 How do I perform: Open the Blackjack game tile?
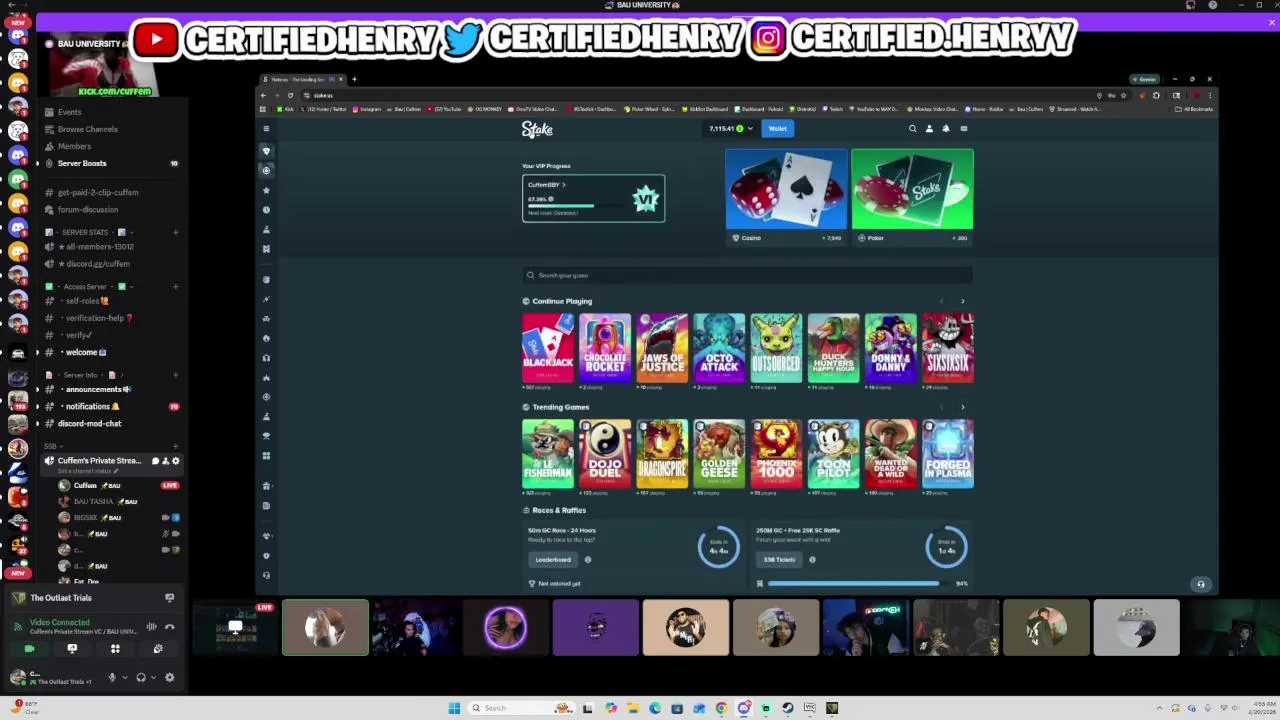(548, 348)
